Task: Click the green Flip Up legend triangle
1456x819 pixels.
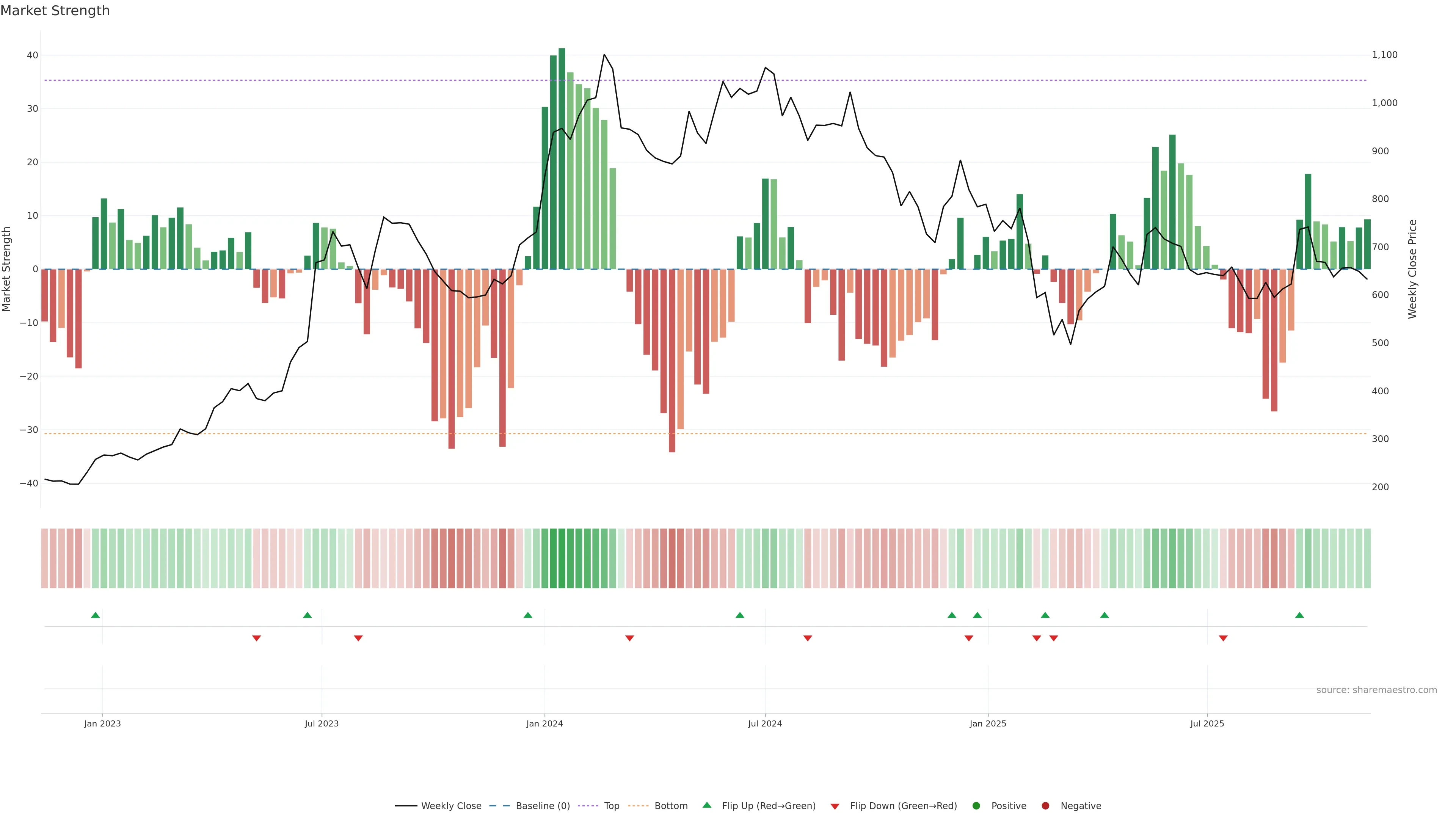Action: (x=706, y=805)
